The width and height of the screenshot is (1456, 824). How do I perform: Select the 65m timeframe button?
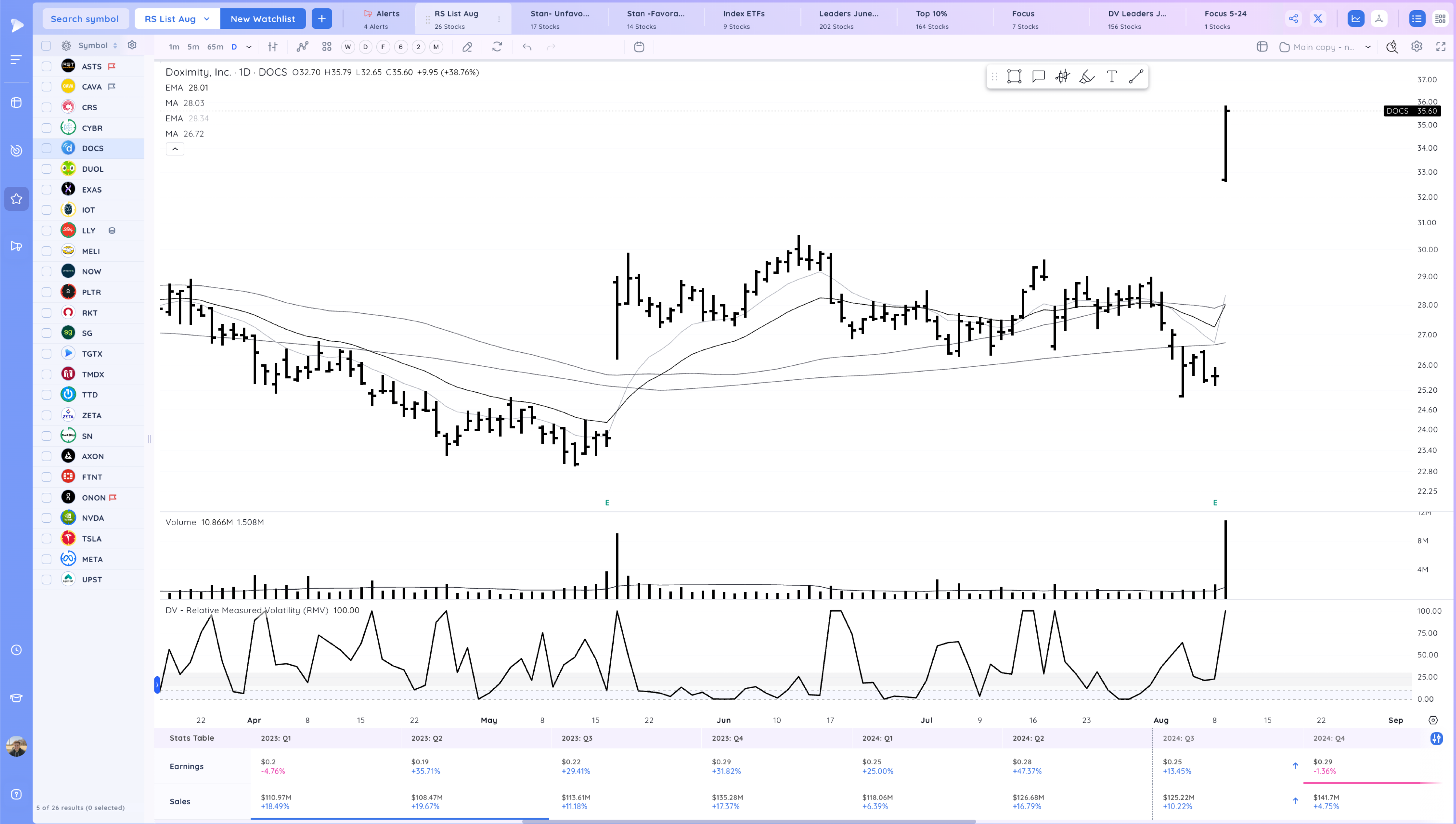click(x=215, y=47)
